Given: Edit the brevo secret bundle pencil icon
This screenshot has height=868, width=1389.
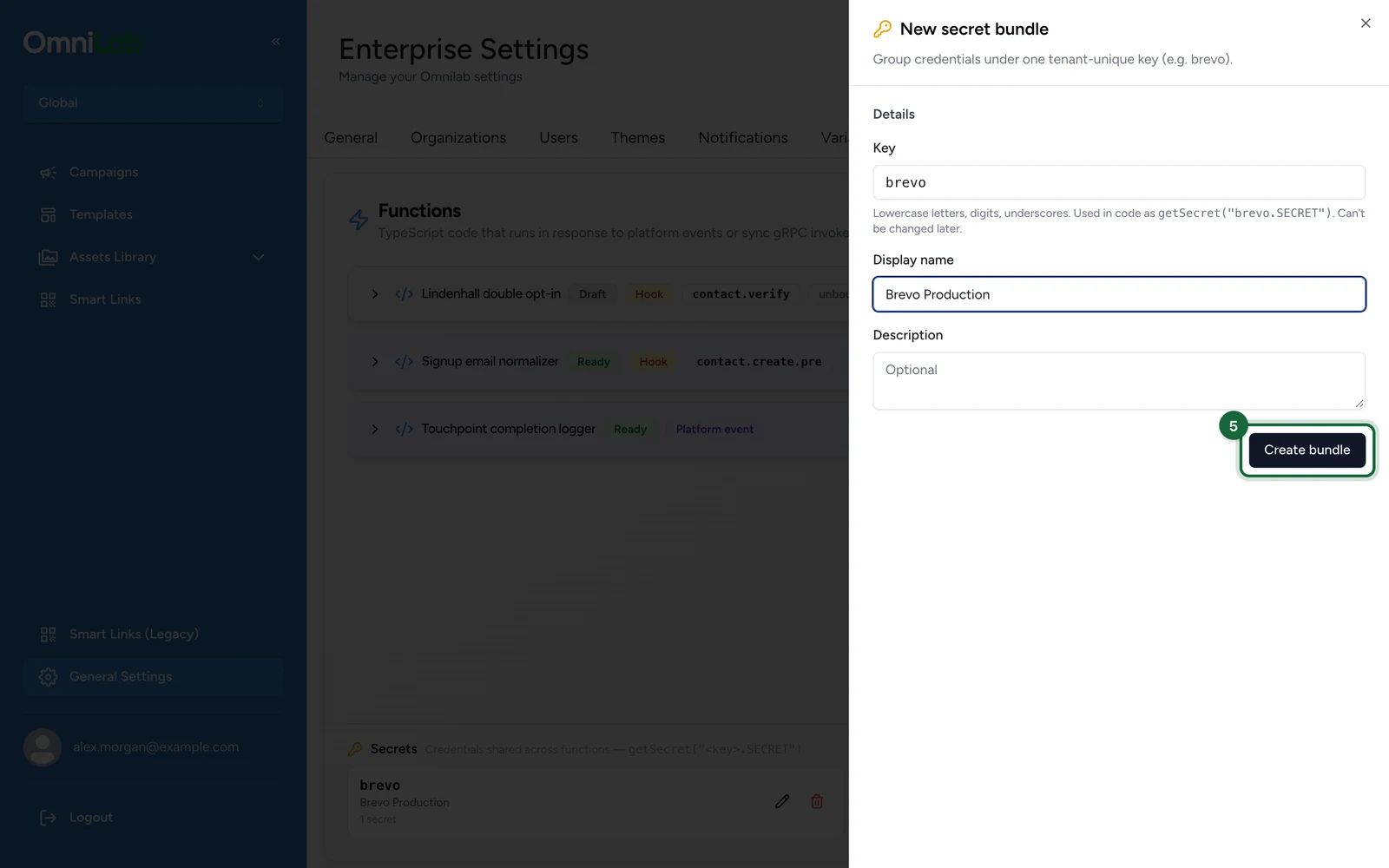Looking at the screenshot, I should tap(782, 801).
